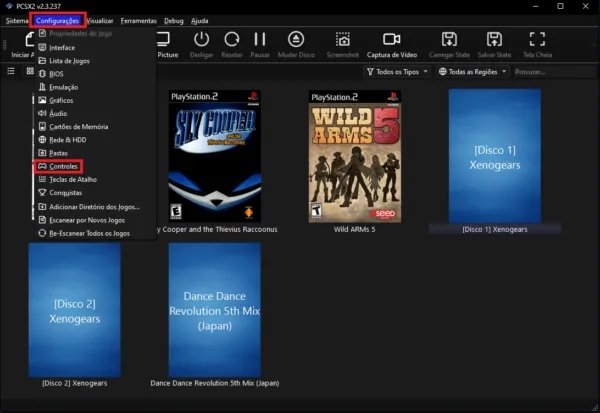
Task: Open Rede & HDD settings
Action: (x=96, y=140)
